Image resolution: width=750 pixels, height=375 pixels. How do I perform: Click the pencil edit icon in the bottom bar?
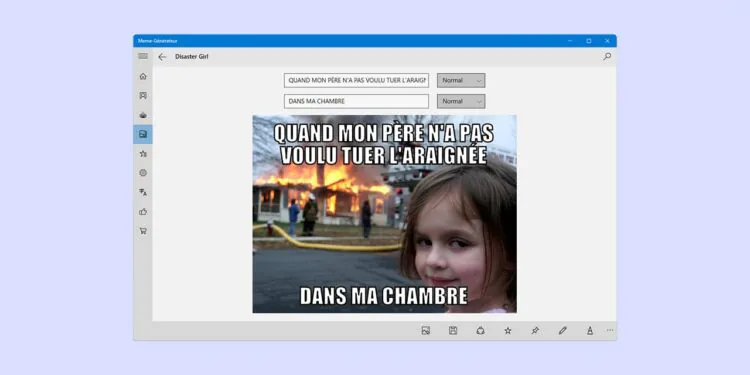[x=562, y=331]
